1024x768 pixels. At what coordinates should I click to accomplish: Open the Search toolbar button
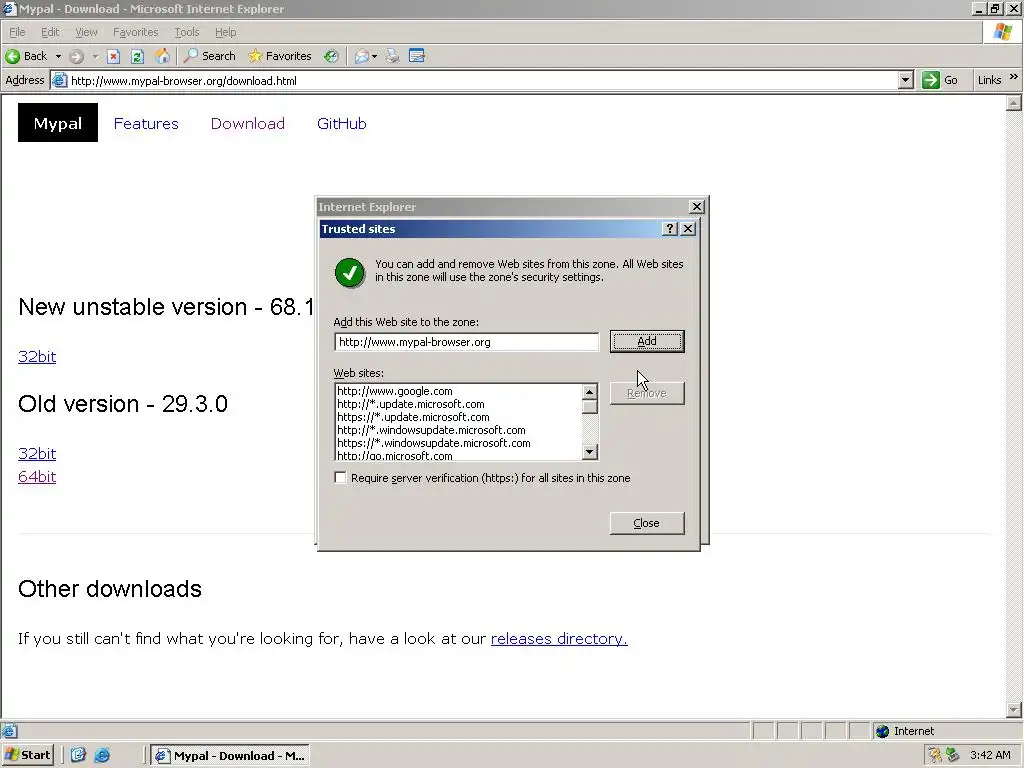pos(210,56)
